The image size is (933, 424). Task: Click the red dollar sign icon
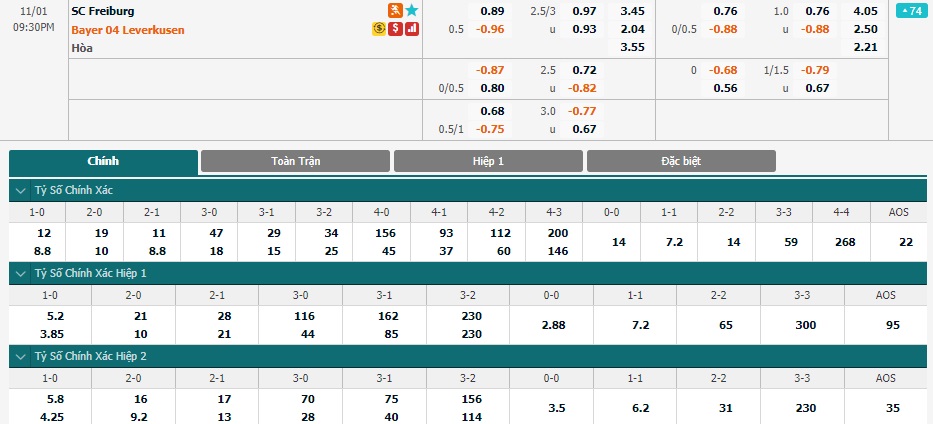tap(395, 29)
